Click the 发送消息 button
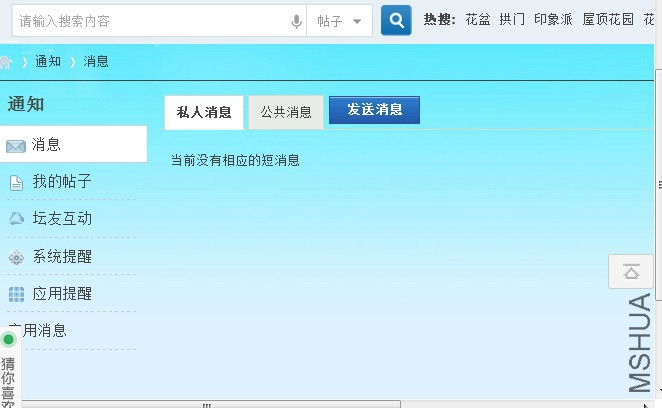The width and height of the screenshot is (662, 408). pyautogui.click(x=374, y=110)
